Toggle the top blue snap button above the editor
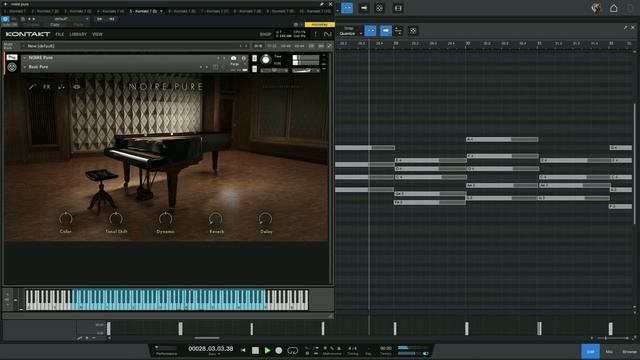This screenshot has height=360, width=640. click(347, 8)
